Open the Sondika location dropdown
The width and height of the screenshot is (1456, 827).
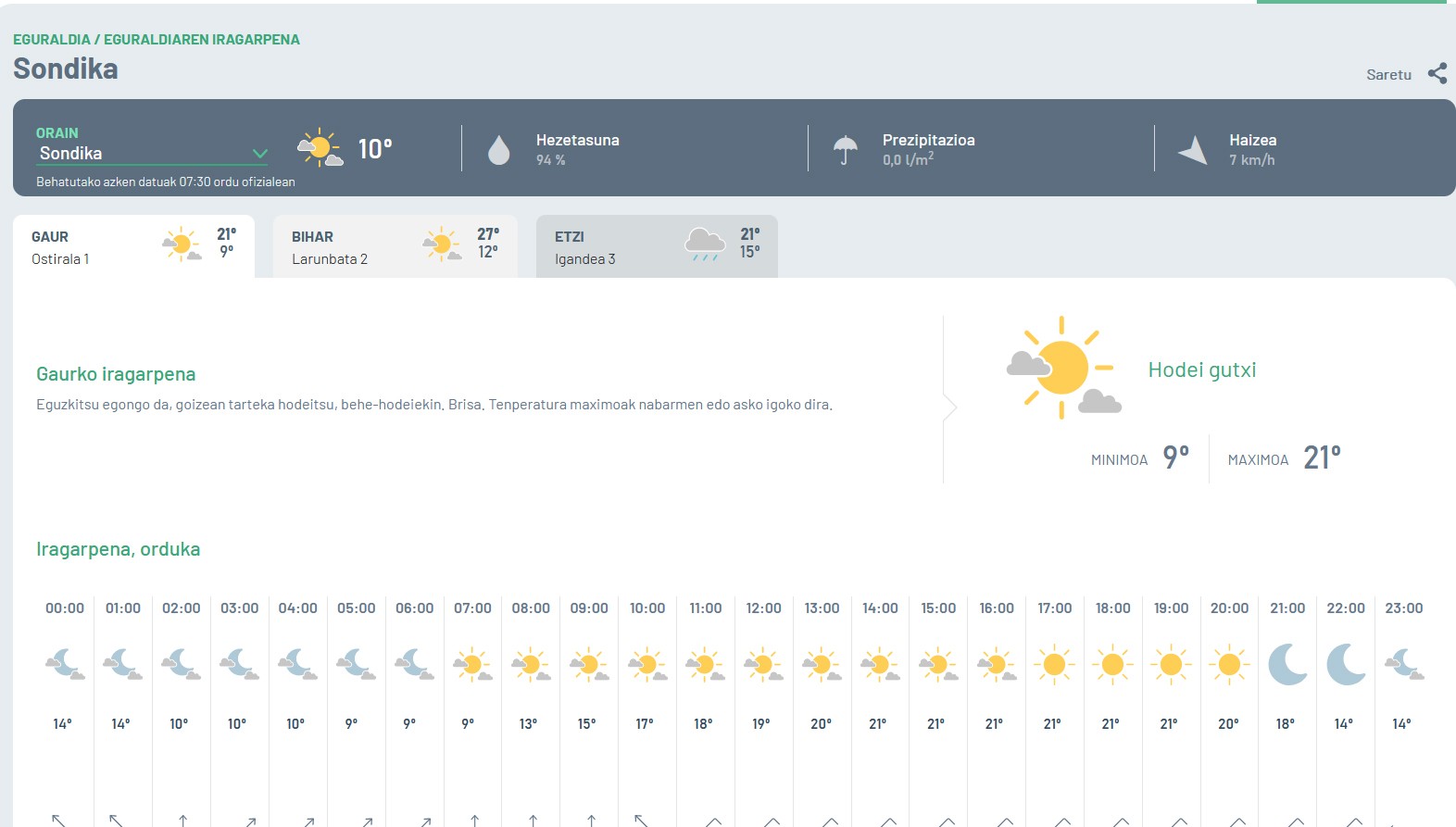pos(153,154)
